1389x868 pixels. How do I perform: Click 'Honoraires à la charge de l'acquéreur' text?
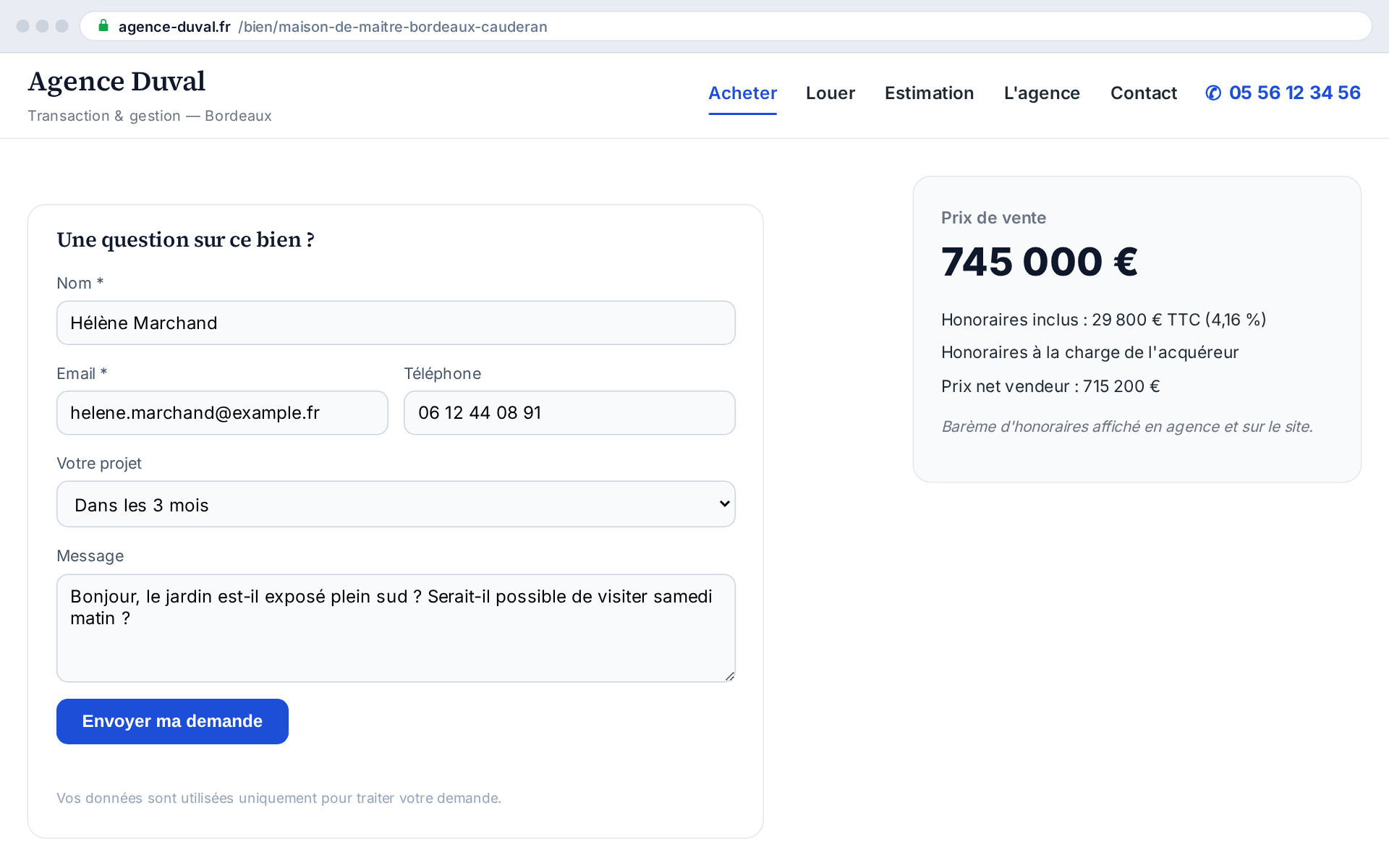pyautogui.click(x=1089, y=352)
